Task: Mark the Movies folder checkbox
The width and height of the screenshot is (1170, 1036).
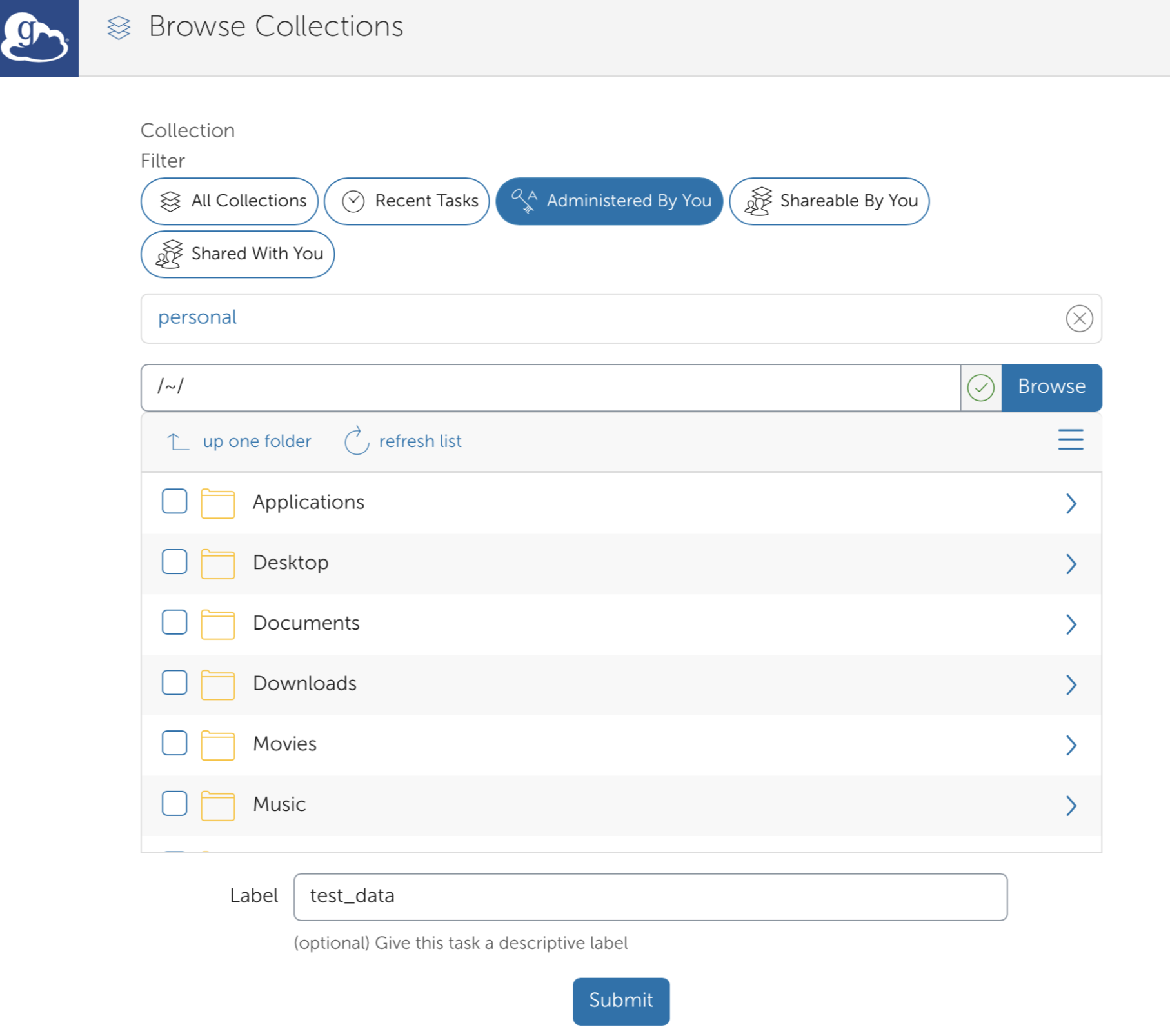Action: coord(175,743)
